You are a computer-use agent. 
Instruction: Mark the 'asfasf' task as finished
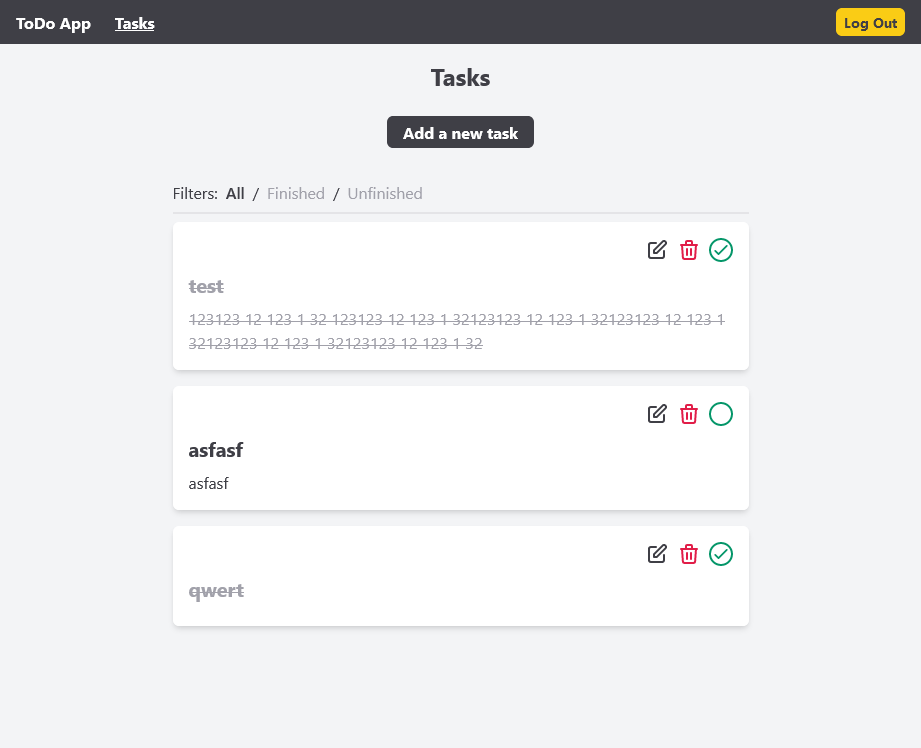(x=721, y=414)
